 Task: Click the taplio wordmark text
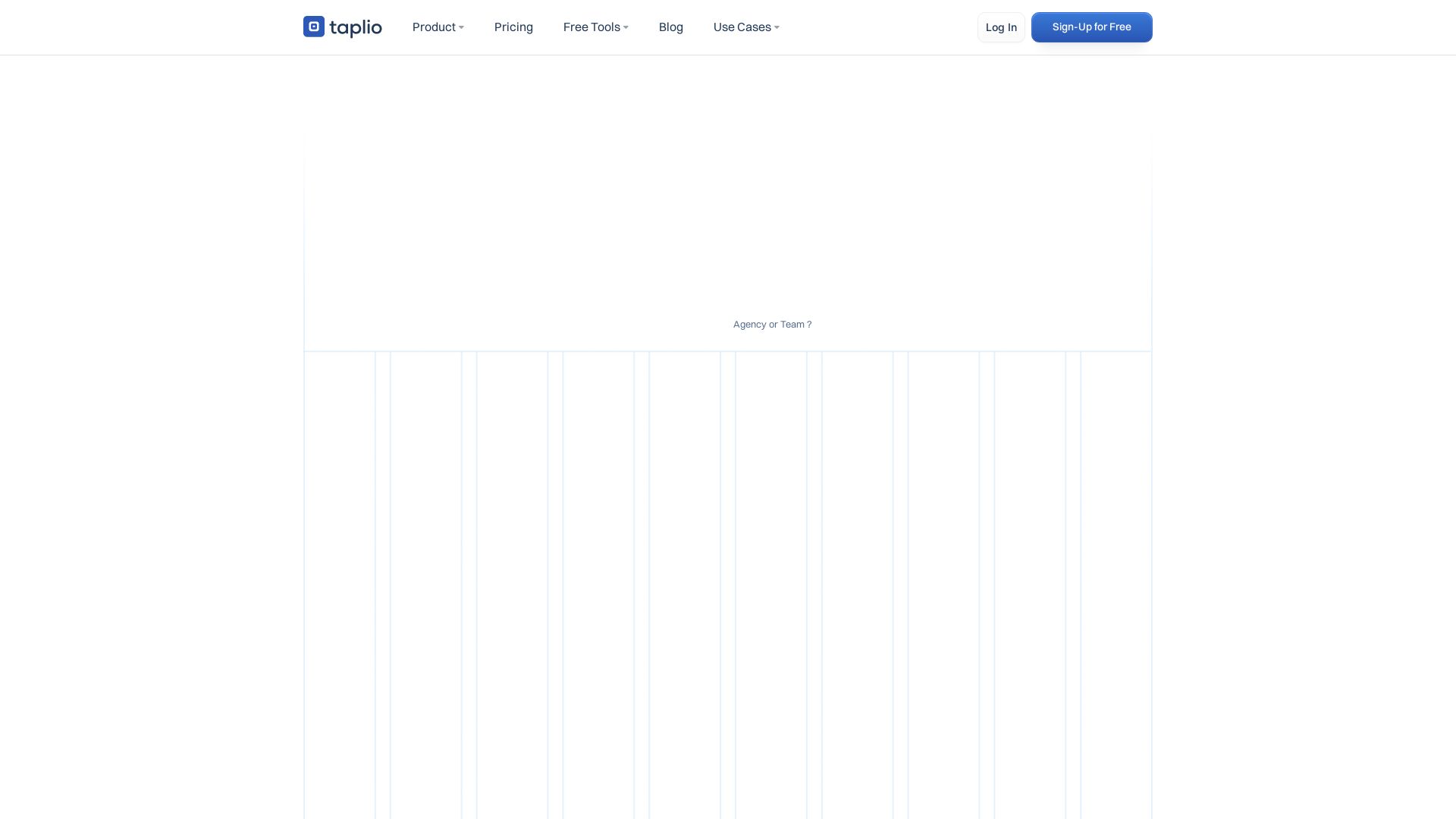coord(356,28)
